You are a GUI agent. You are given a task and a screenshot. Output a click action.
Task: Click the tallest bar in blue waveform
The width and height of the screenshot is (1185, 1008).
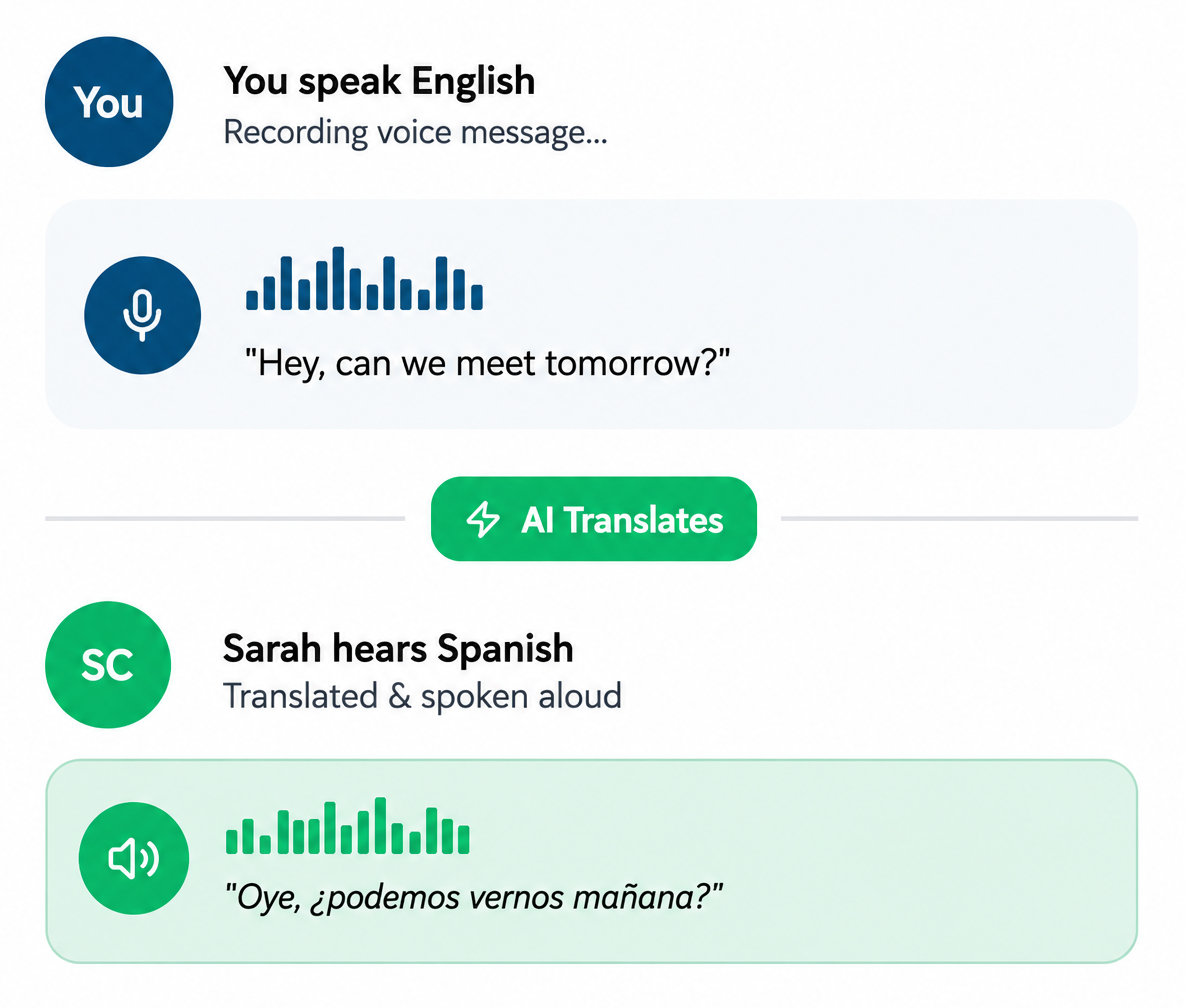click(339, 278)
